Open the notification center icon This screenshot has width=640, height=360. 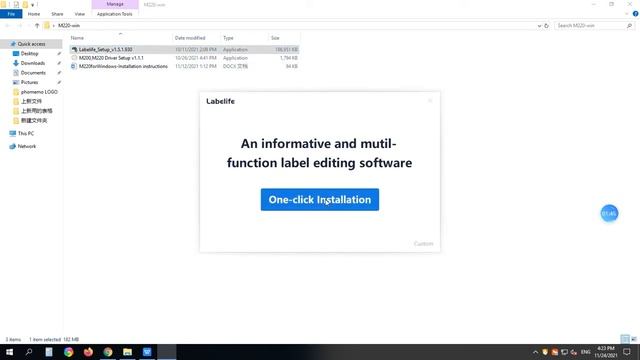pos(627,352)
